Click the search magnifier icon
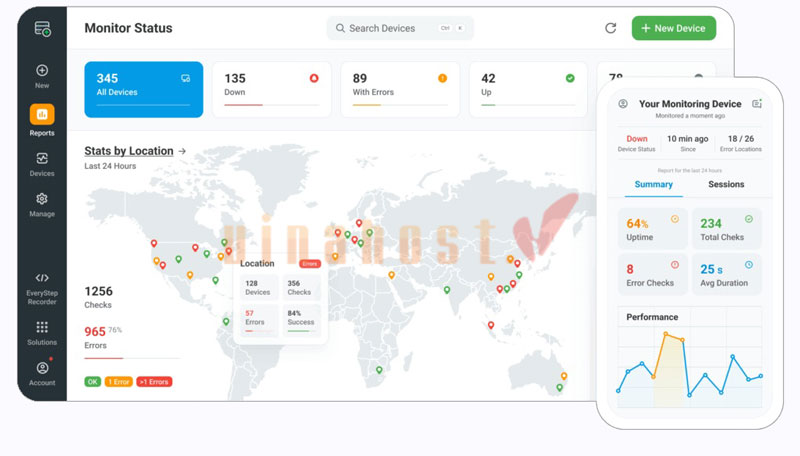Viewport: 800px width, 456px height. (340, 28)
